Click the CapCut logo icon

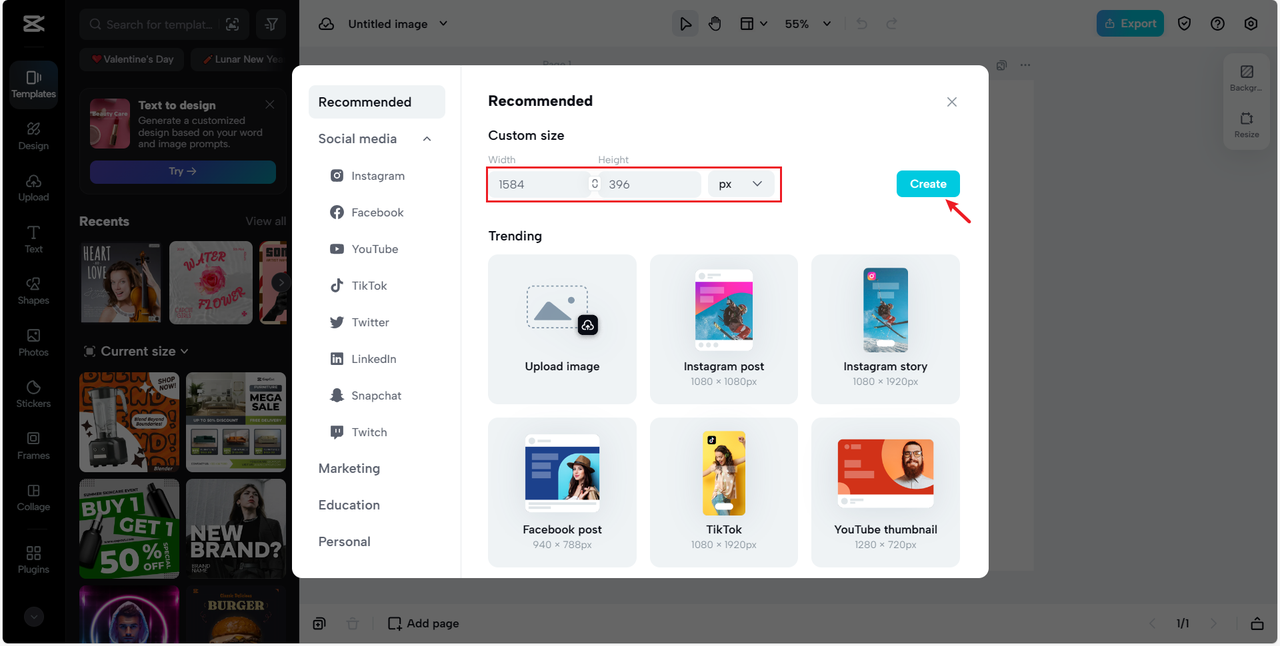coord(33,23)
